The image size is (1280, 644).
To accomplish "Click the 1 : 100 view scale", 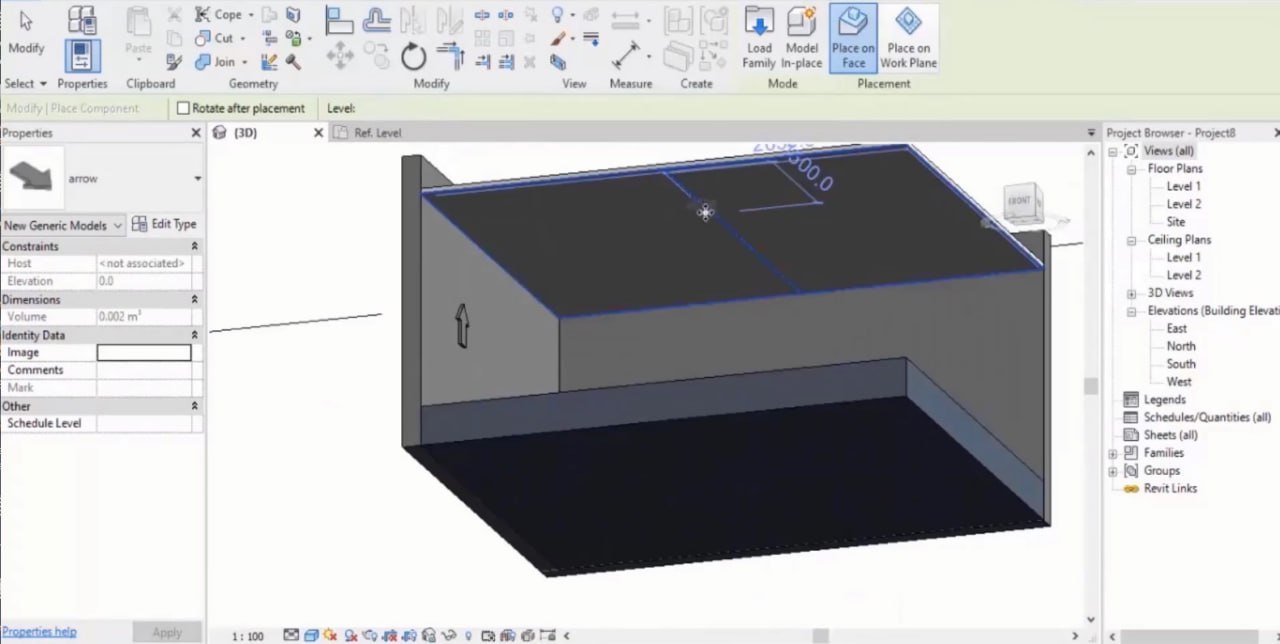I will [x=247, y=636].
